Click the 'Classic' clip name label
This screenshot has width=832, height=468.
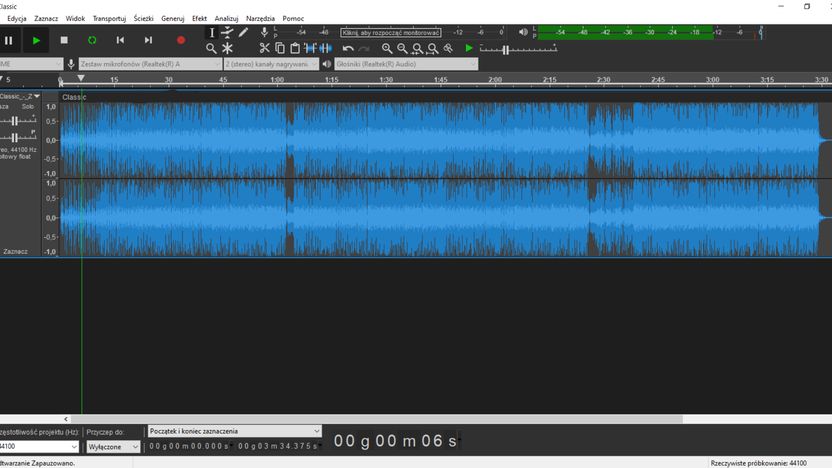point(74,97)
